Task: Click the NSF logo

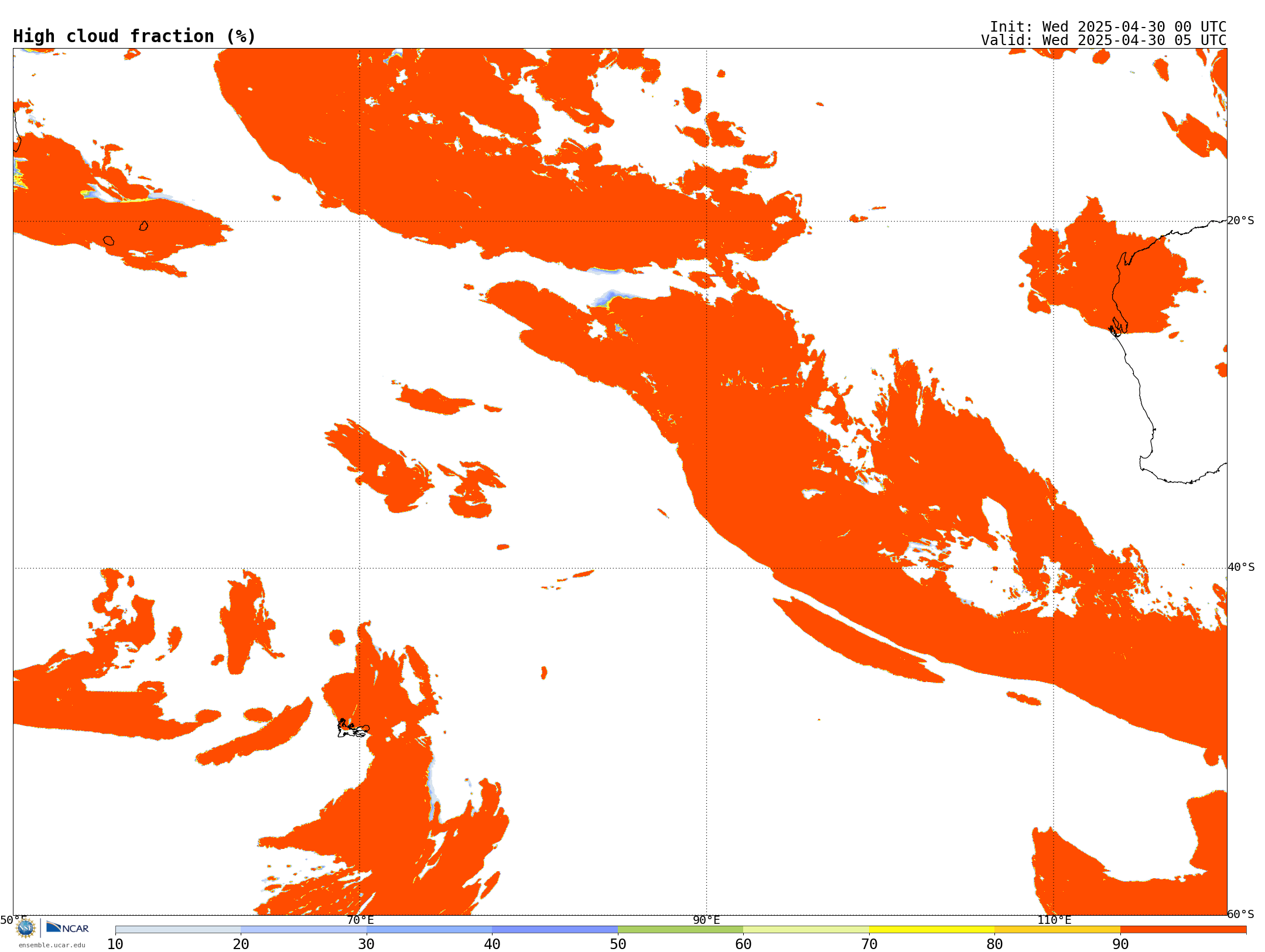Action: [x=26, y=928]
